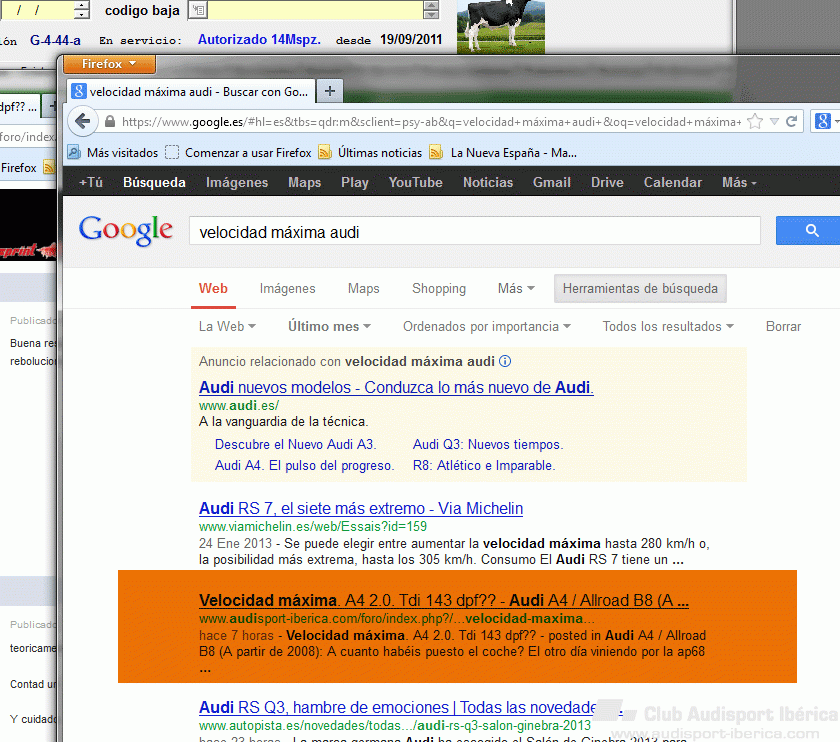Click the Google search engine icon in search bar

tap(822, 121)
